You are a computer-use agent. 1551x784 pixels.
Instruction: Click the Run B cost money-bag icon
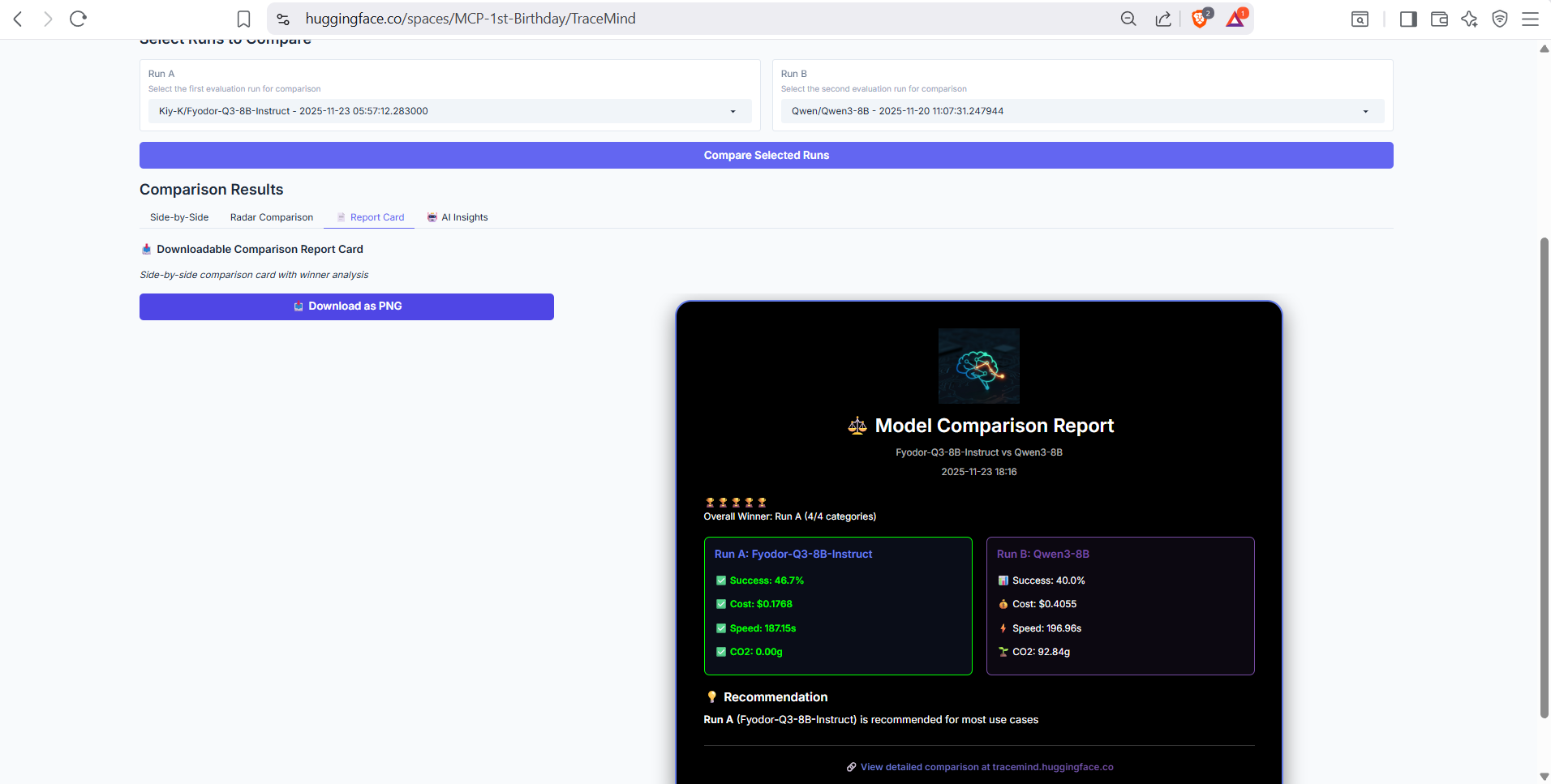[x=1003, y=604]
